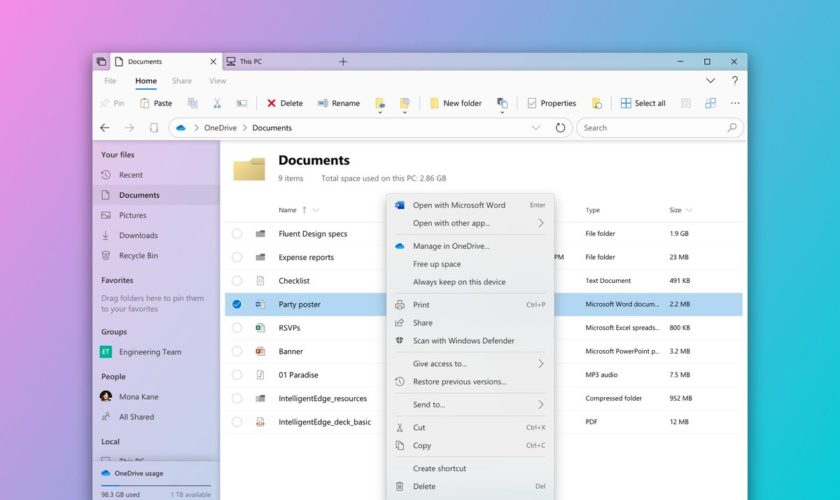Click the Rename tool in the ribbon
840x500 pixels.
[338, 103]
